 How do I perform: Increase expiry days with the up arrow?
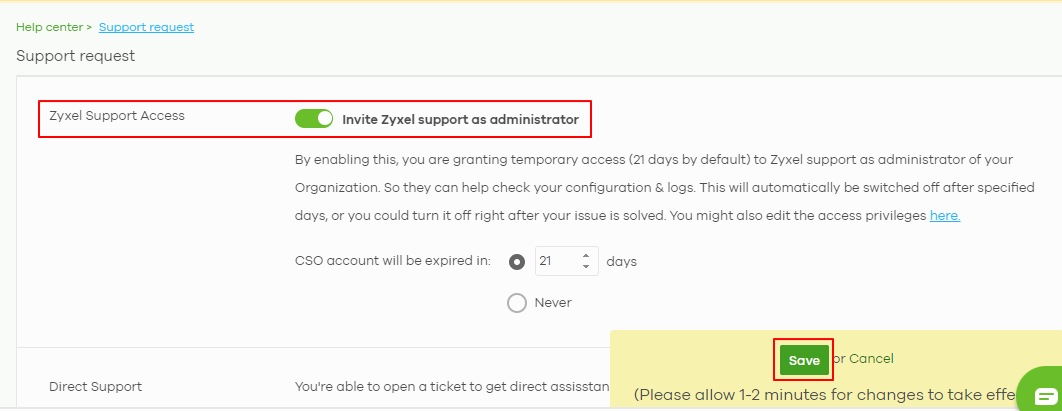(x=586, y=255)
